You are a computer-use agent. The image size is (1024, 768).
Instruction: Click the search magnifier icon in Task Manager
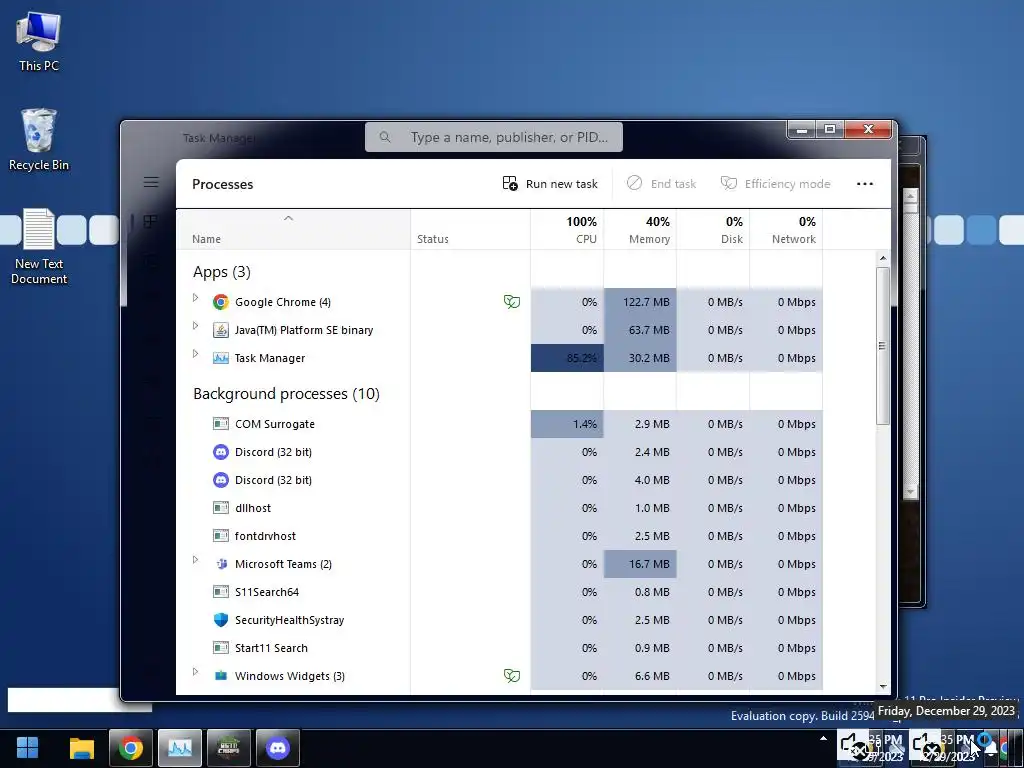pyautogui.click(x=385, y=137)
